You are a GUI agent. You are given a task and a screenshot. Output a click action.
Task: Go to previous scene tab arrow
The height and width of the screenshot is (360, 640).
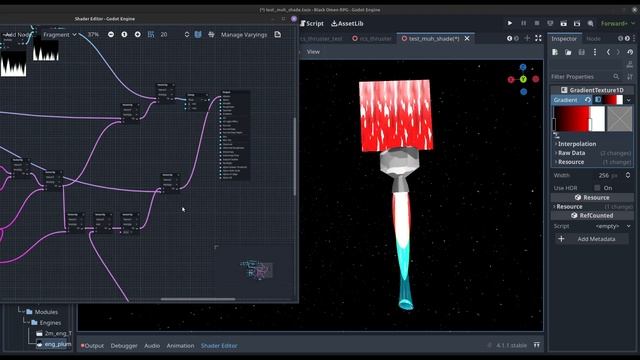[509, 38]
